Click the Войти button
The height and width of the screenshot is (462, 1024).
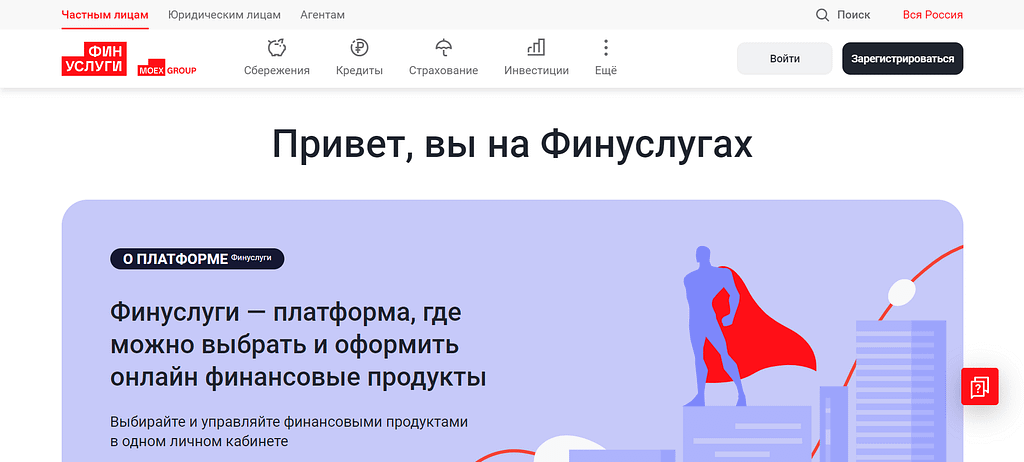point(784,59)
